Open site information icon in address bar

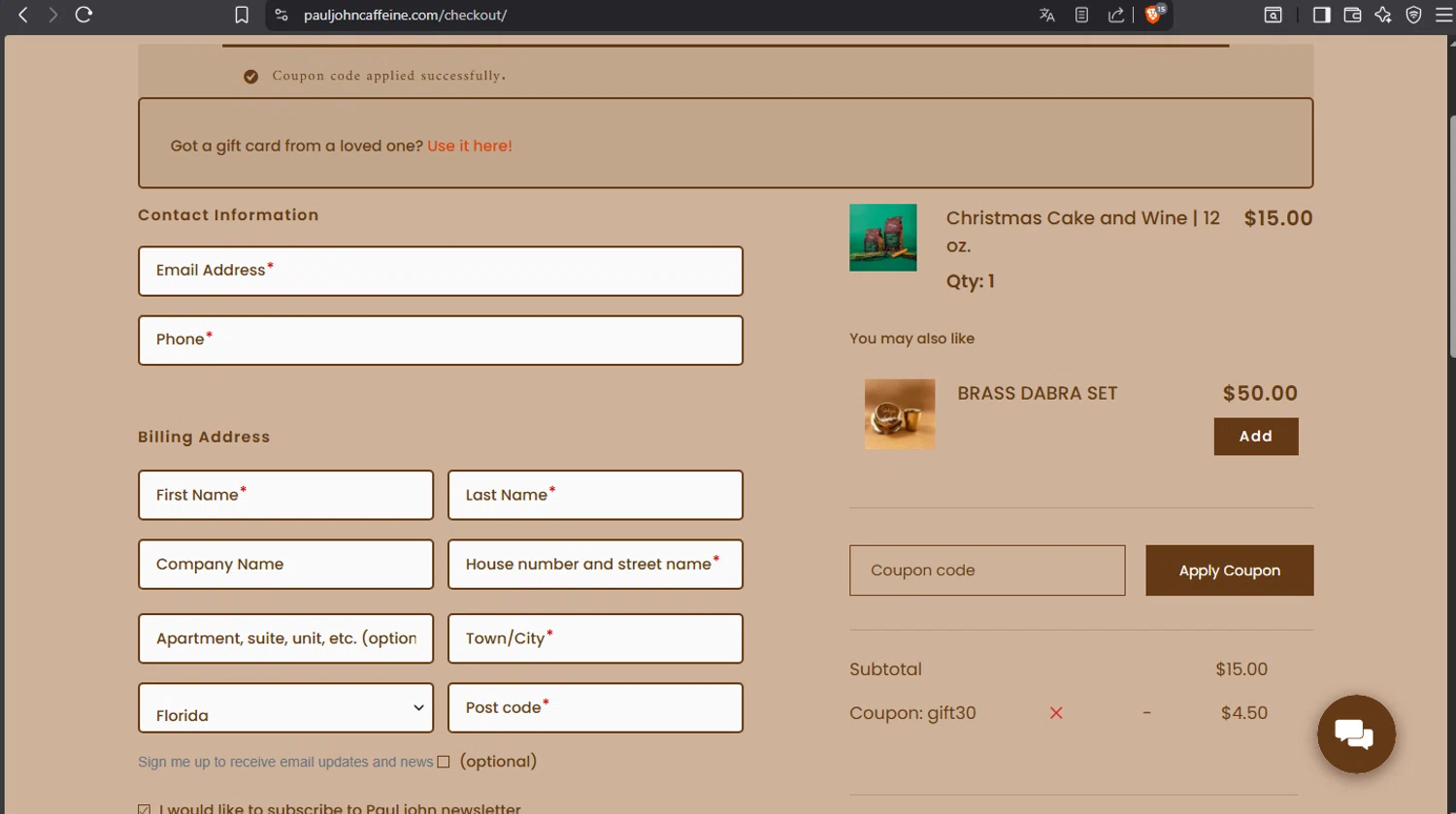coord(281,15)
